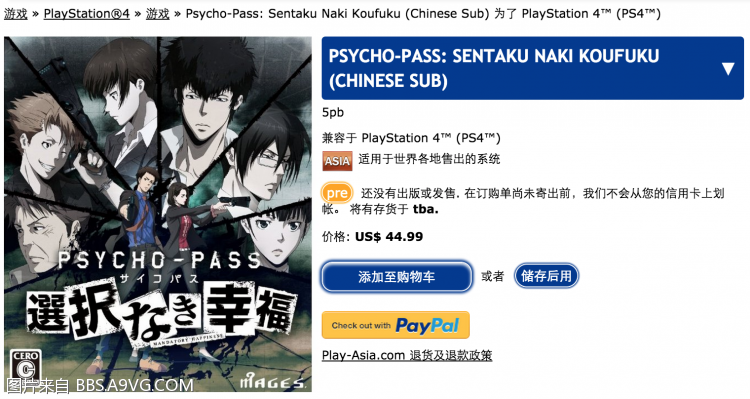The width and height of the screenshot is (750, 399).
Task: Go to PlayStation®4 breadcrumb link
Action: [x=87, y=13]
